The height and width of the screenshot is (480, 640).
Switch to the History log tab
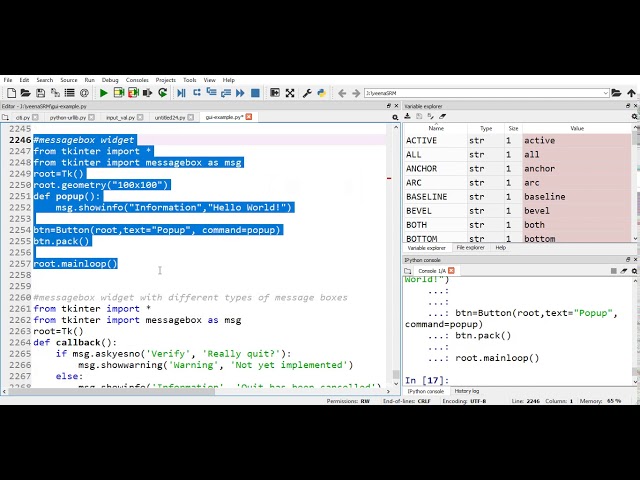point(467,391)
